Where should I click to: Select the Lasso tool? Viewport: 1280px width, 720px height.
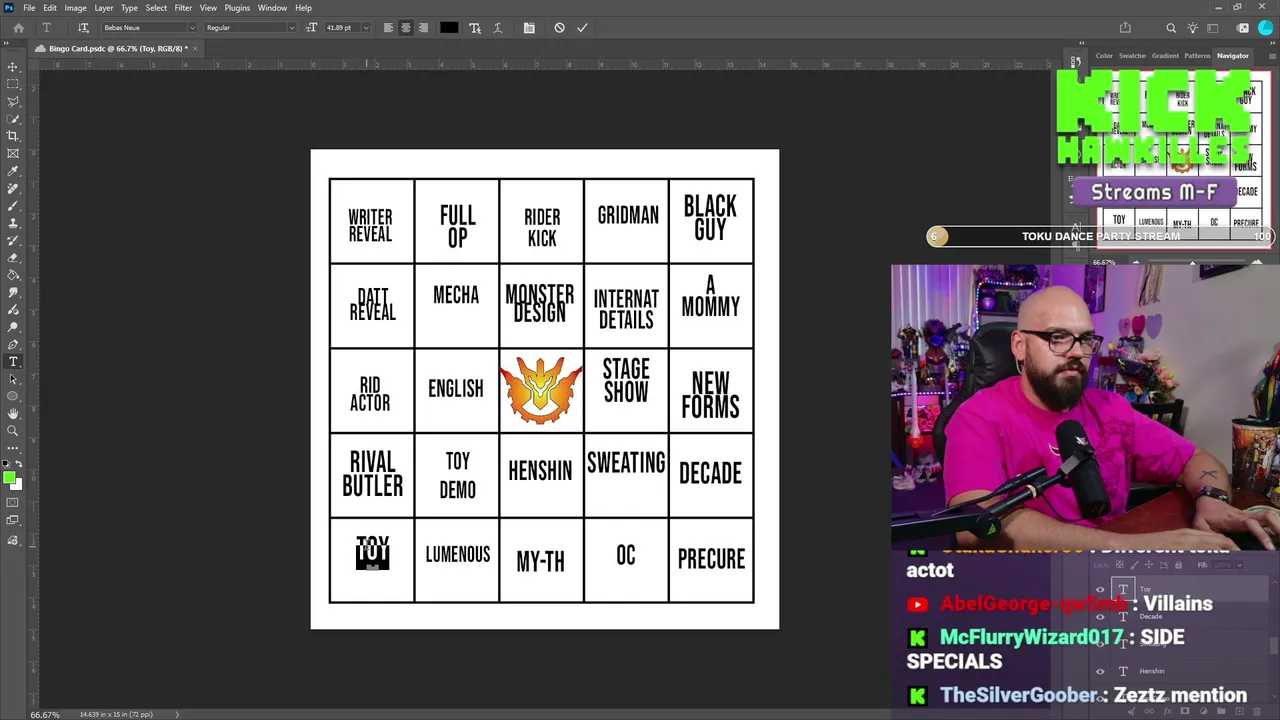(x=13, y=101)
